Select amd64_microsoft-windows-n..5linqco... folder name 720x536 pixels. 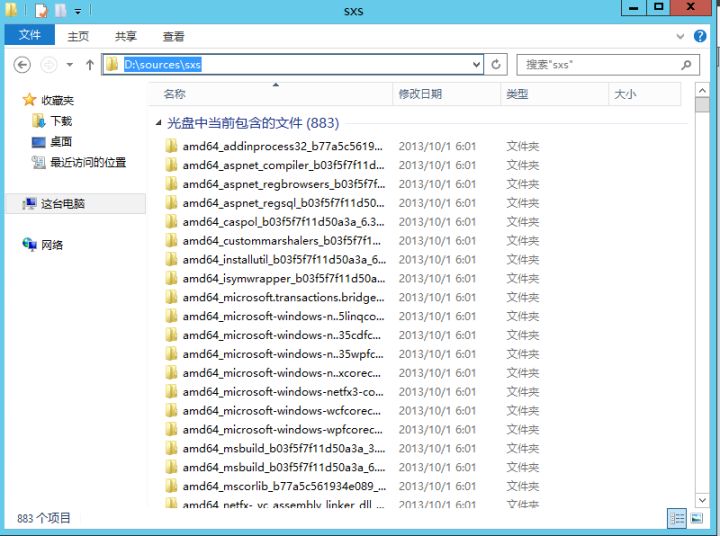[x=283, y=316]
